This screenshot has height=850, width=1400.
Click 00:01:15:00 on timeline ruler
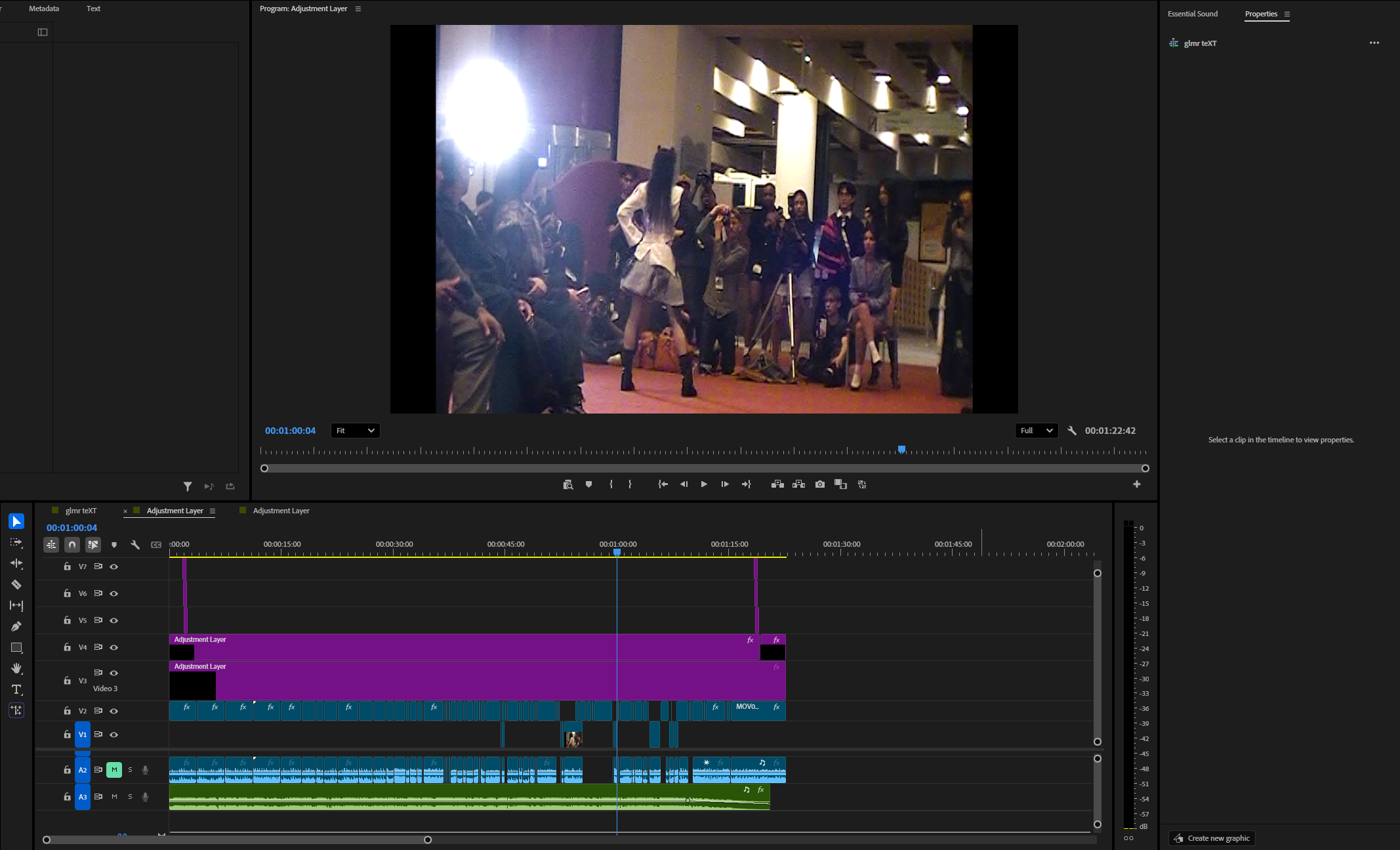[x=730, y=548]
